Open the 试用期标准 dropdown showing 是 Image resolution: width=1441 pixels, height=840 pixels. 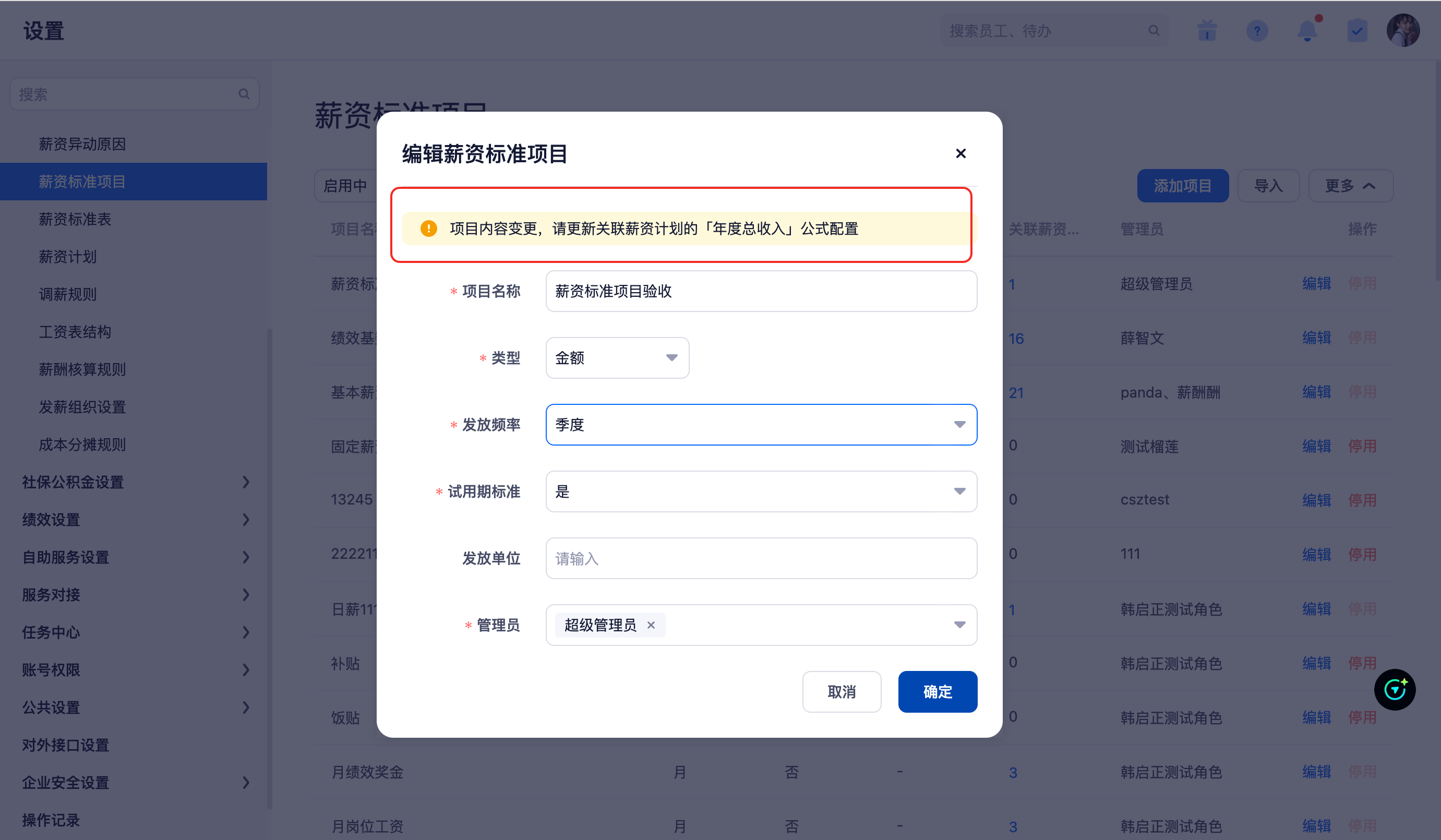[x=761, y=491]
